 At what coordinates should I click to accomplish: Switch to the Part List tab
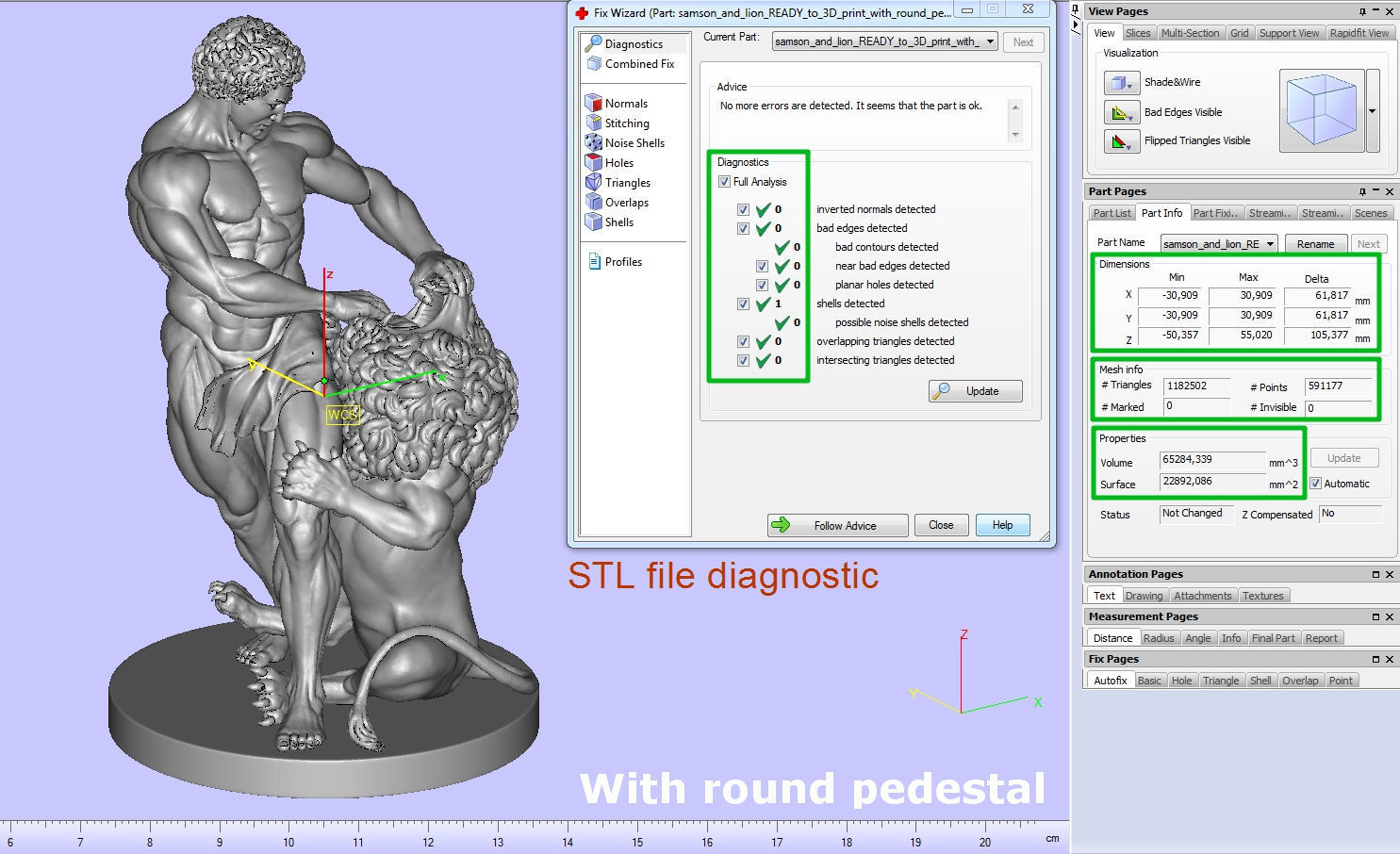[x=1112, y=213]
